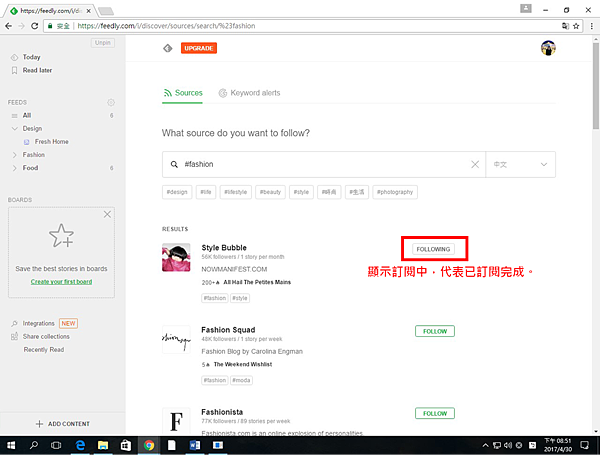Open 'The Weekend Wishlist' story

tap(243, 365)
